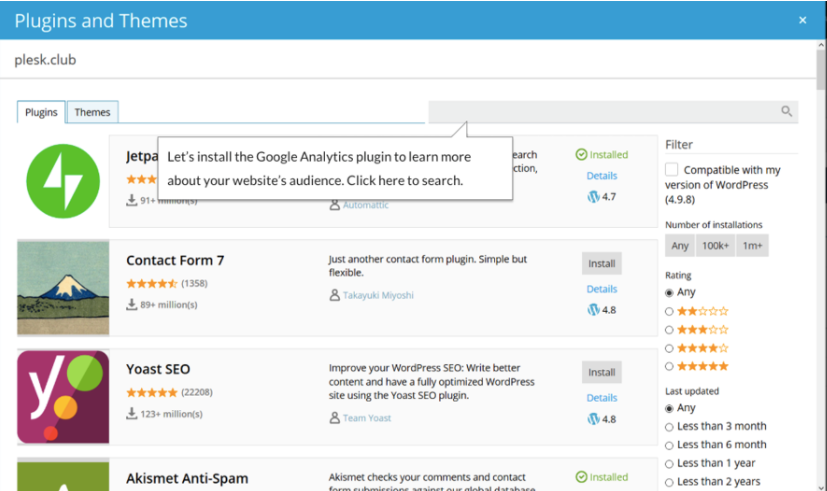Install the Yoast SEO plugin
The image size is (827, 491).
point(602,372)
